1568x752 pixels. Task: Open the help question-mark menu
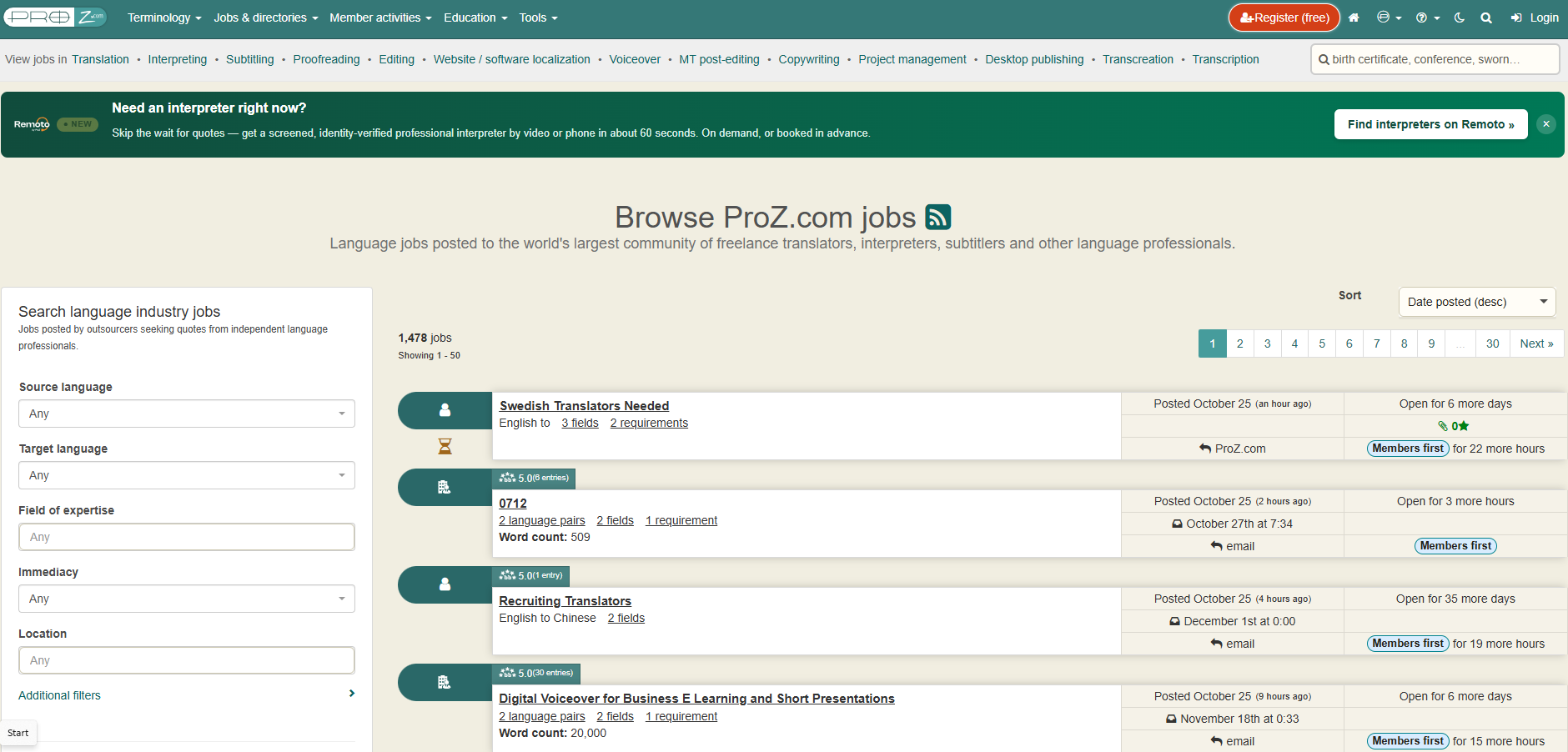point(1428,18)
